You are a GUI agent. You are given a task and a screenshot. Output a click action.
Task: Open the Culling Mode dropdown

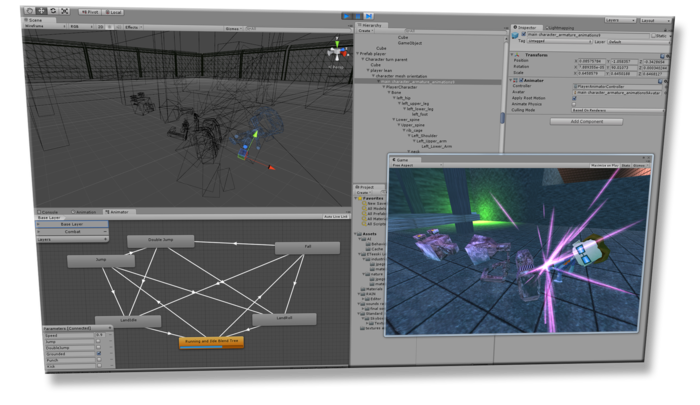tap(617, 110)
